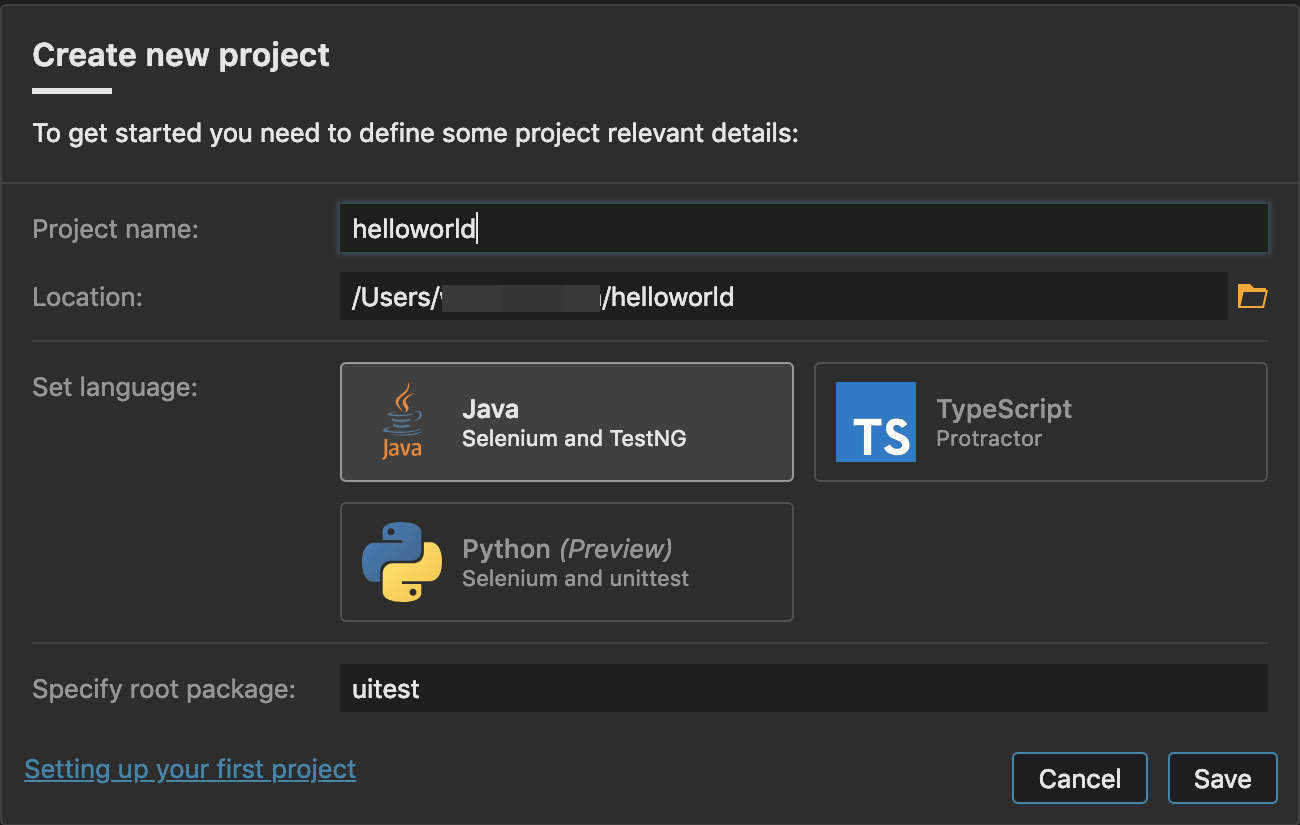Click the Set language label
This screenshot has height=825, width=1300.
115,386
